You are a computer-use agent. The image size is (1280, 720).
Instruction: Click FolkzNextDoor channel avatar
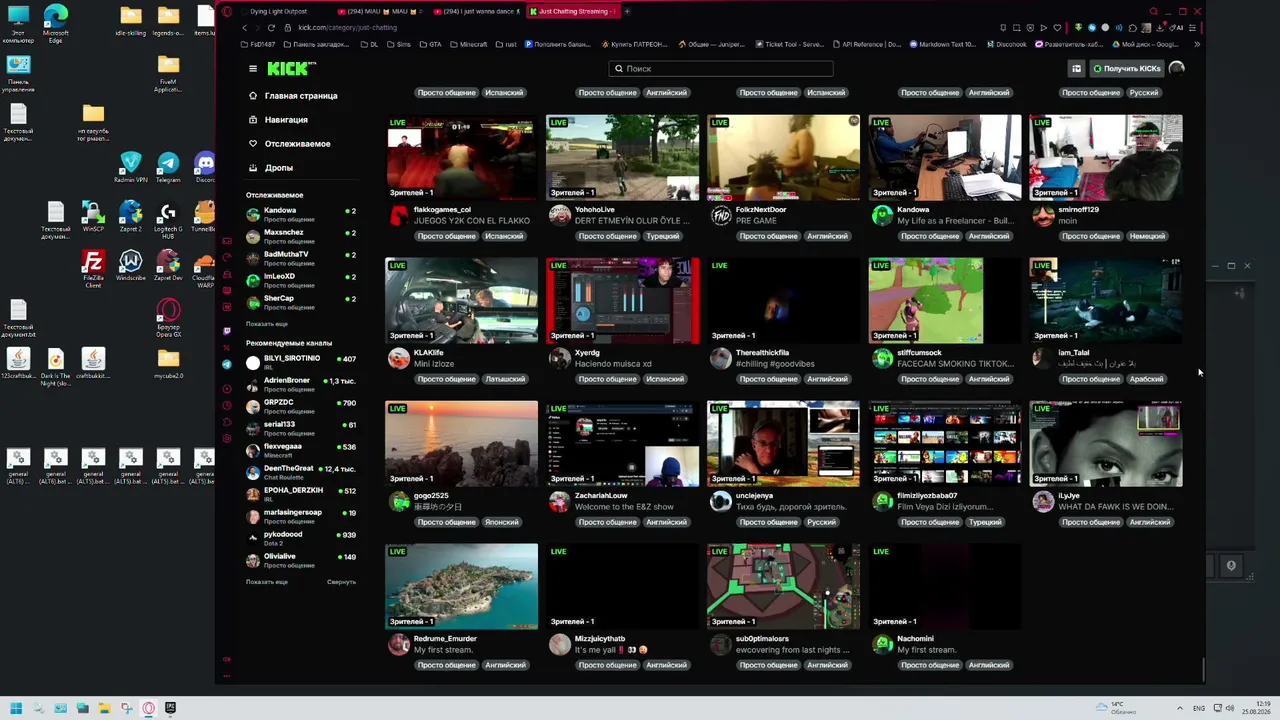[720, 216]
